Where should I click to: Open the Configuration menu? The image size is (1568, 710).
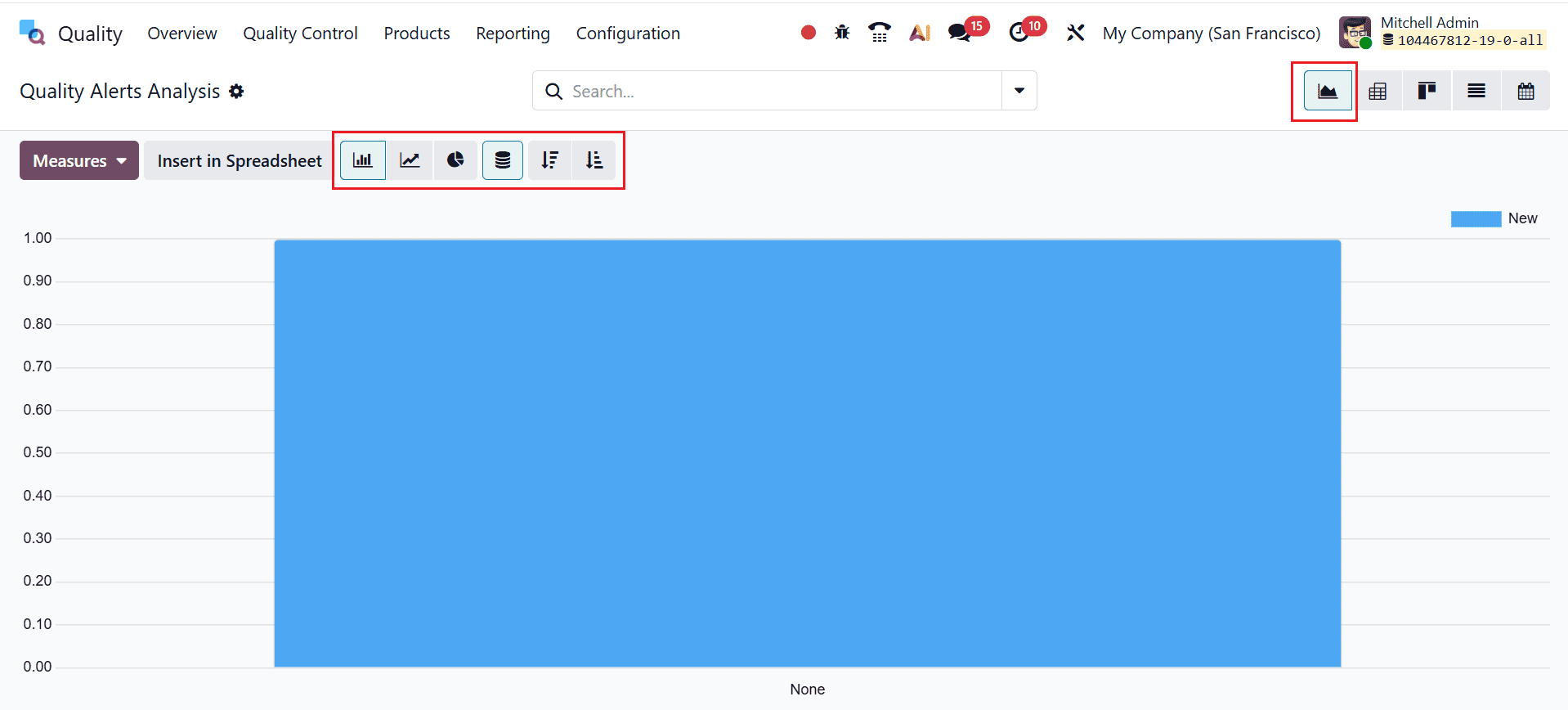[628, 34]
